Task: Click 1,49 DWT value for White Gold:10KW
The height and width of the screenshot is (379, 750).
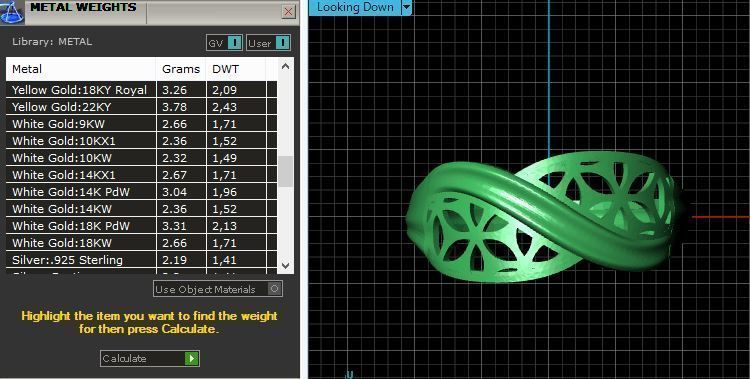Action: 225,158
